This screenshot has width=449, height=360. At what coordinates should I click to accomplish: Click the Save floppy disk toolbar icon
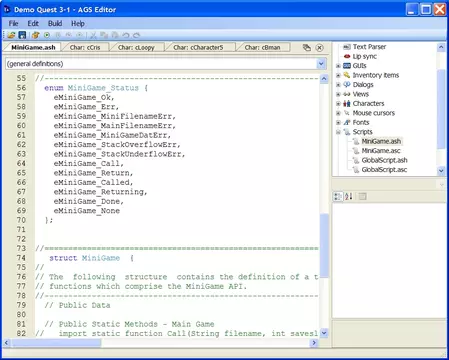click(22, 35)
